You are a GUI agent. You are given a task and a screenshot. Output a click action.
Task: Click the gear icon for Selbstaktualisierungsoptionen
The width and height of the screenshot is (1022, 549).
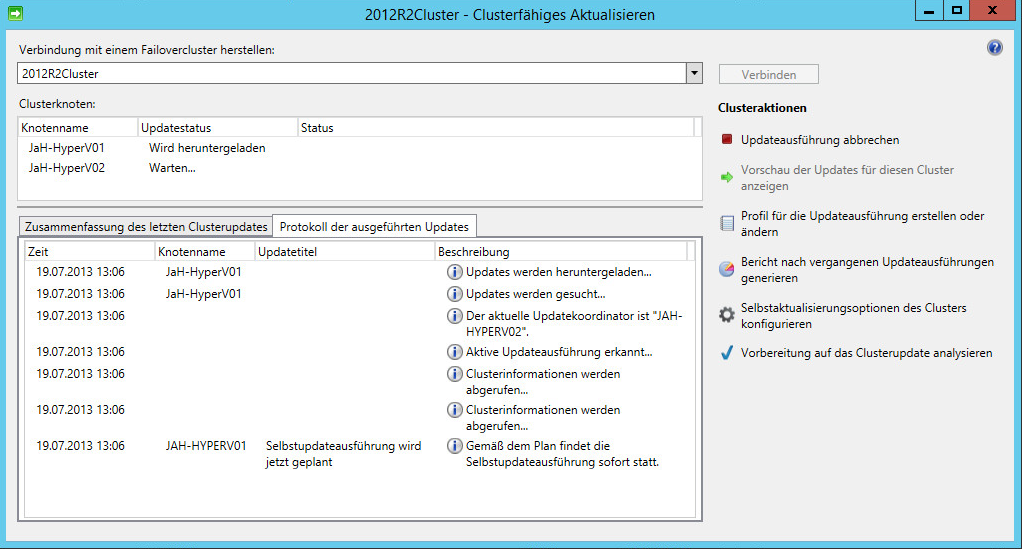coord(727,315)
